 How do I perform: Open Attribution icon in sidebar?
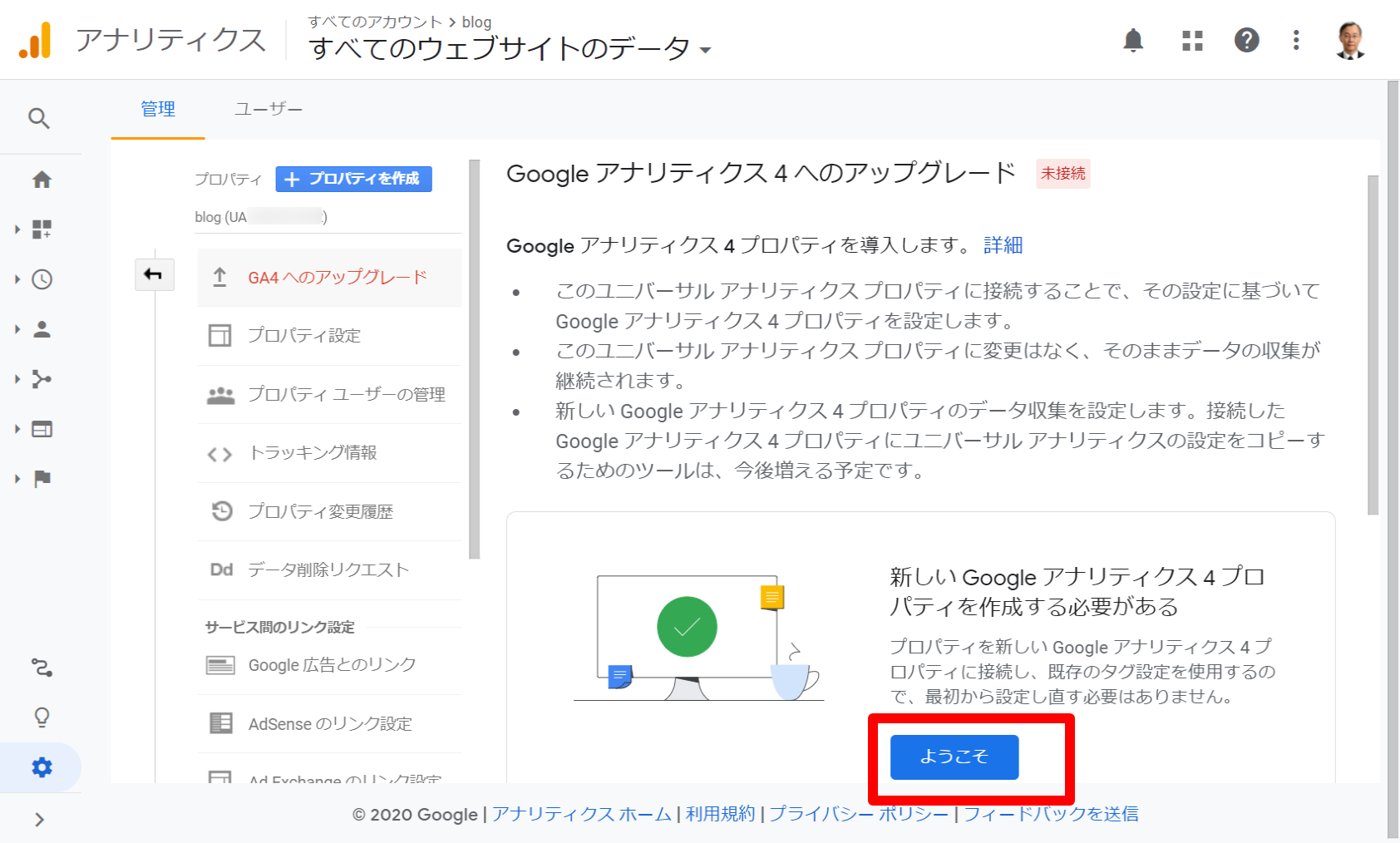pyautogui.click(x=42, y=668)
